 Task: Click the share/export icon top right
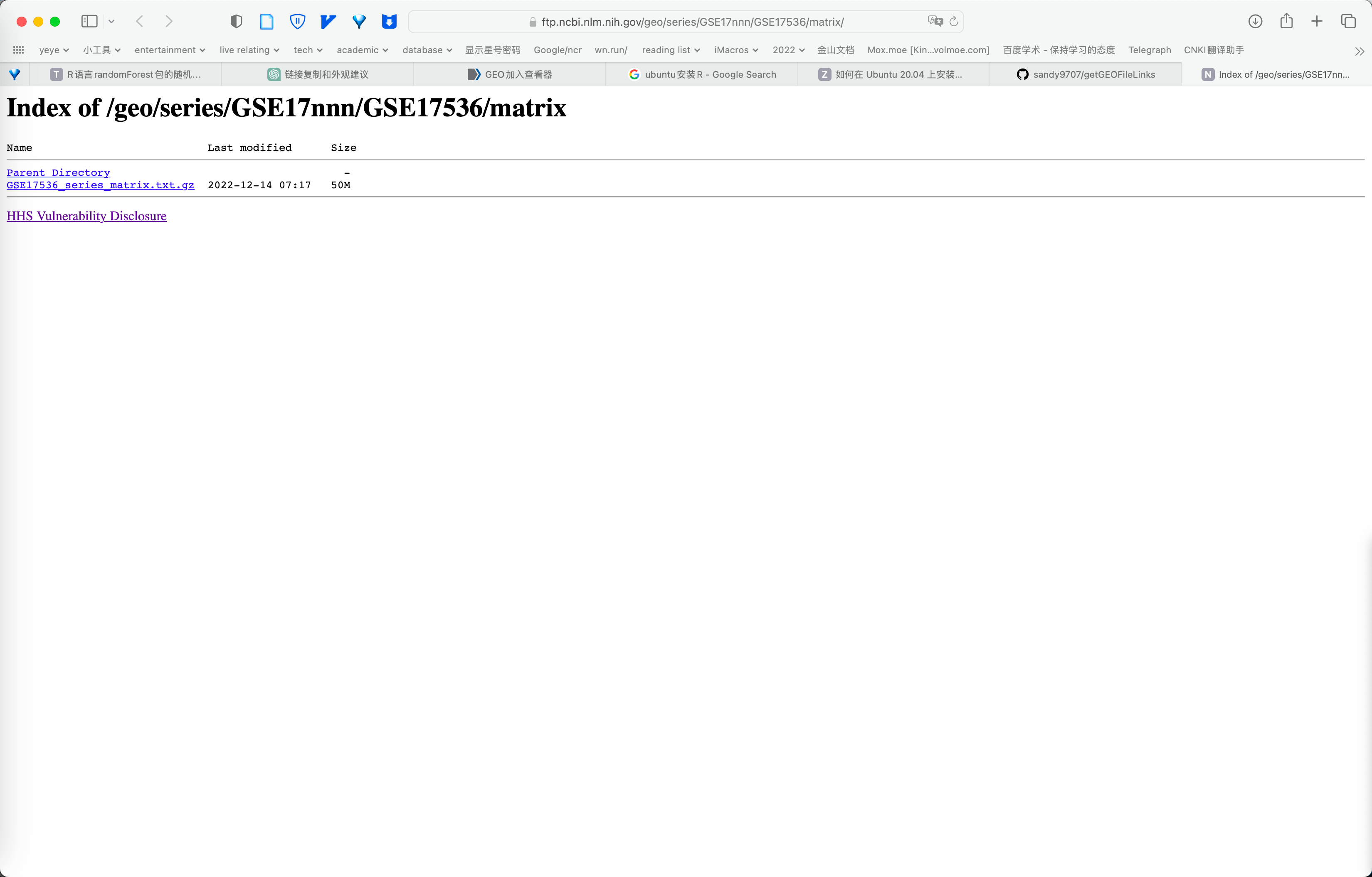pyautogui.click(x=1287, y=21)
